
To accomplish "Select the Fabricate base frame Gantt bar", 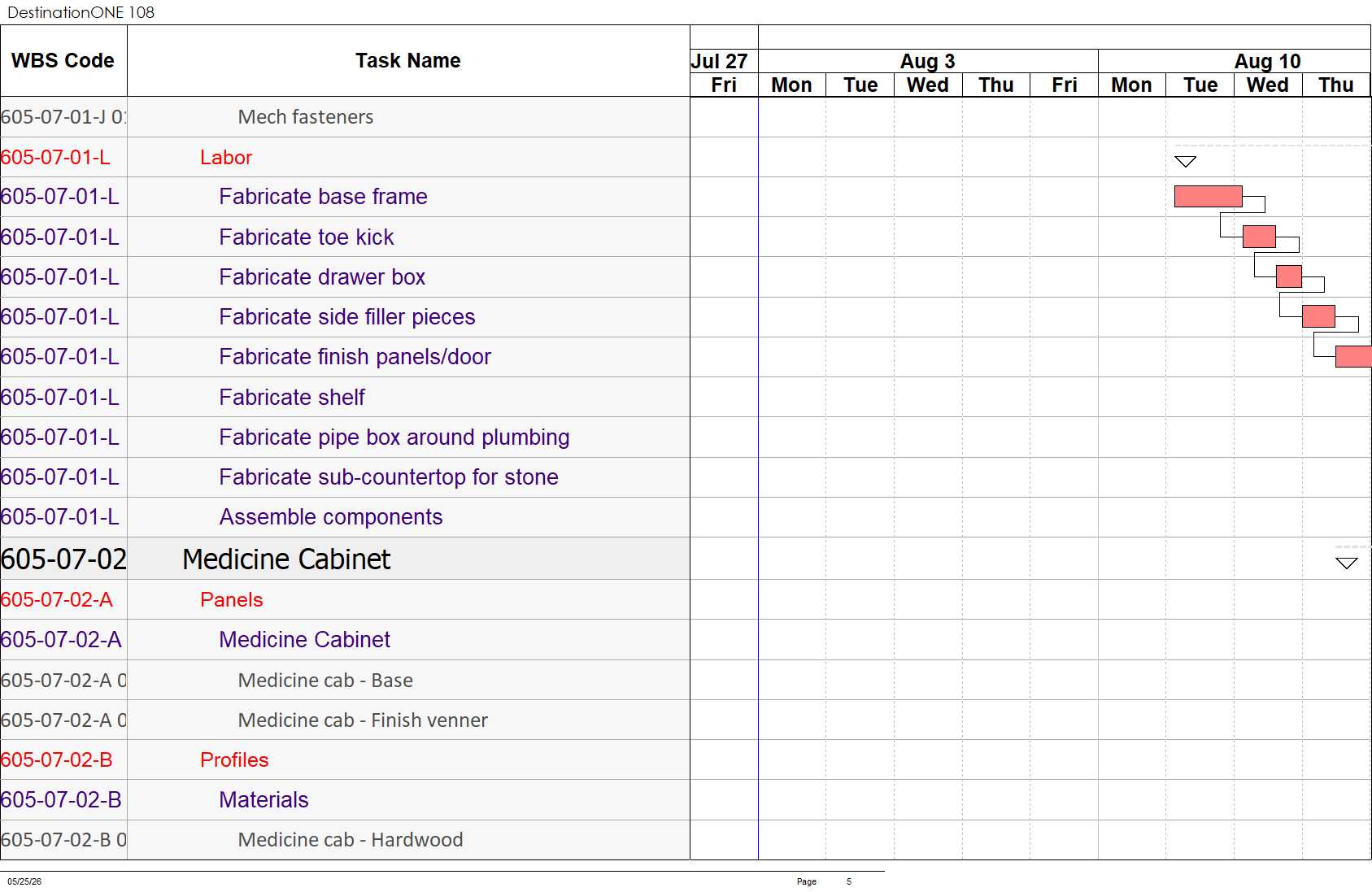I will tap(1208, 196).
